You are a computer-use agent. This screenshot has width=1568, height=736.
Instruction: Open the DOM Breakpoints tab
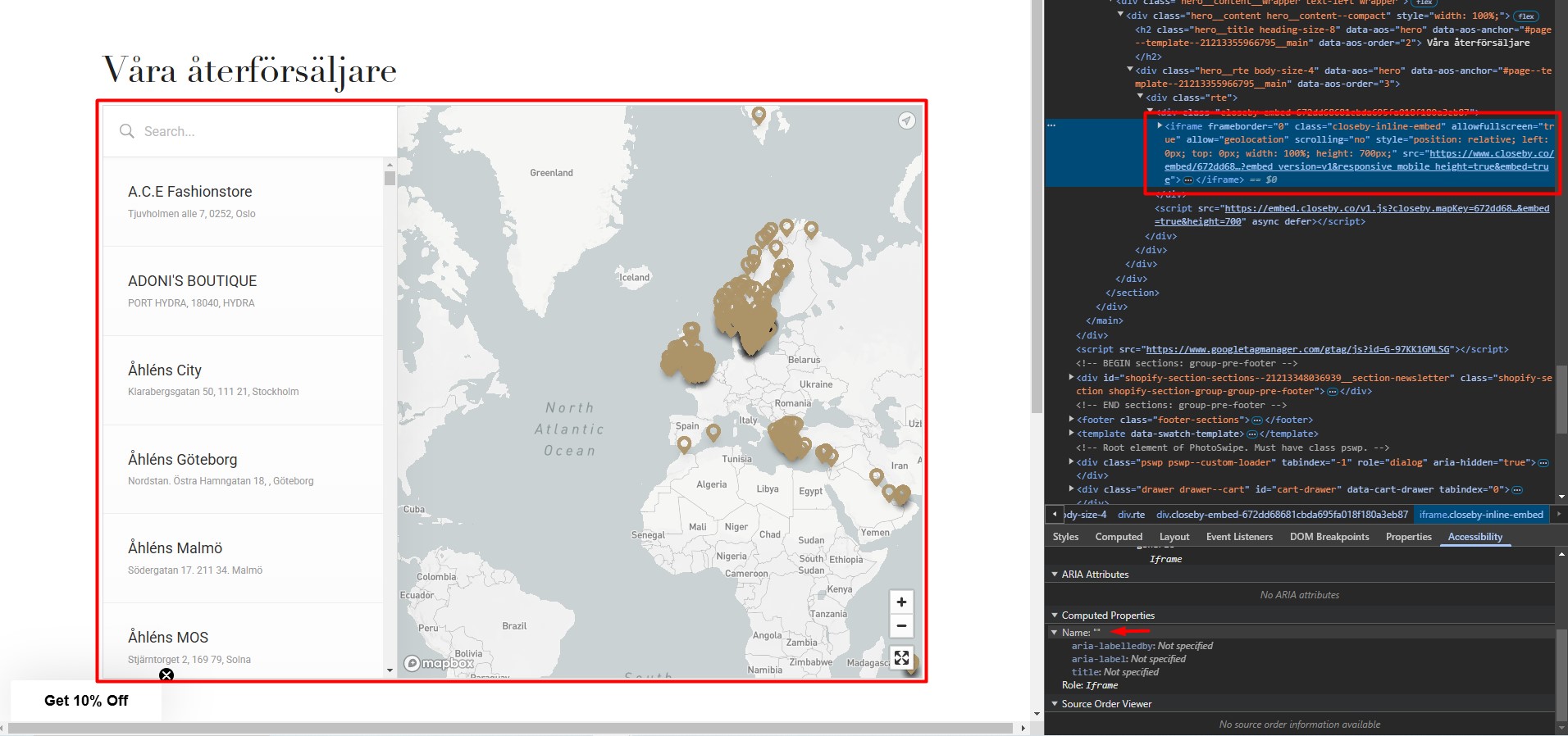coord(1329,537)
